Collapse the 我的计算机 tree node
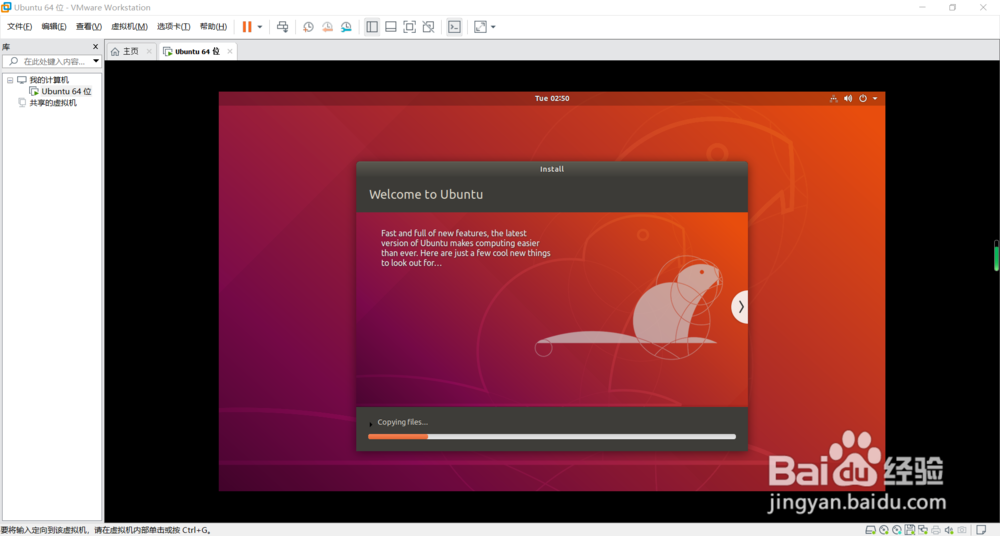 click(10, 80)
